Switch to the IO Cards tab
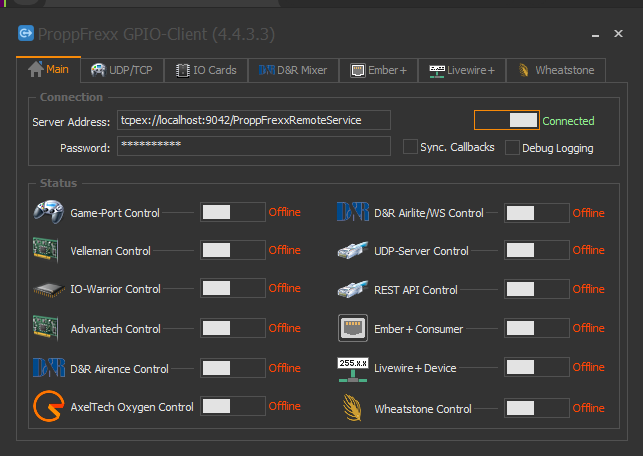This screenshot has height=456, width=643. (206, 70)
